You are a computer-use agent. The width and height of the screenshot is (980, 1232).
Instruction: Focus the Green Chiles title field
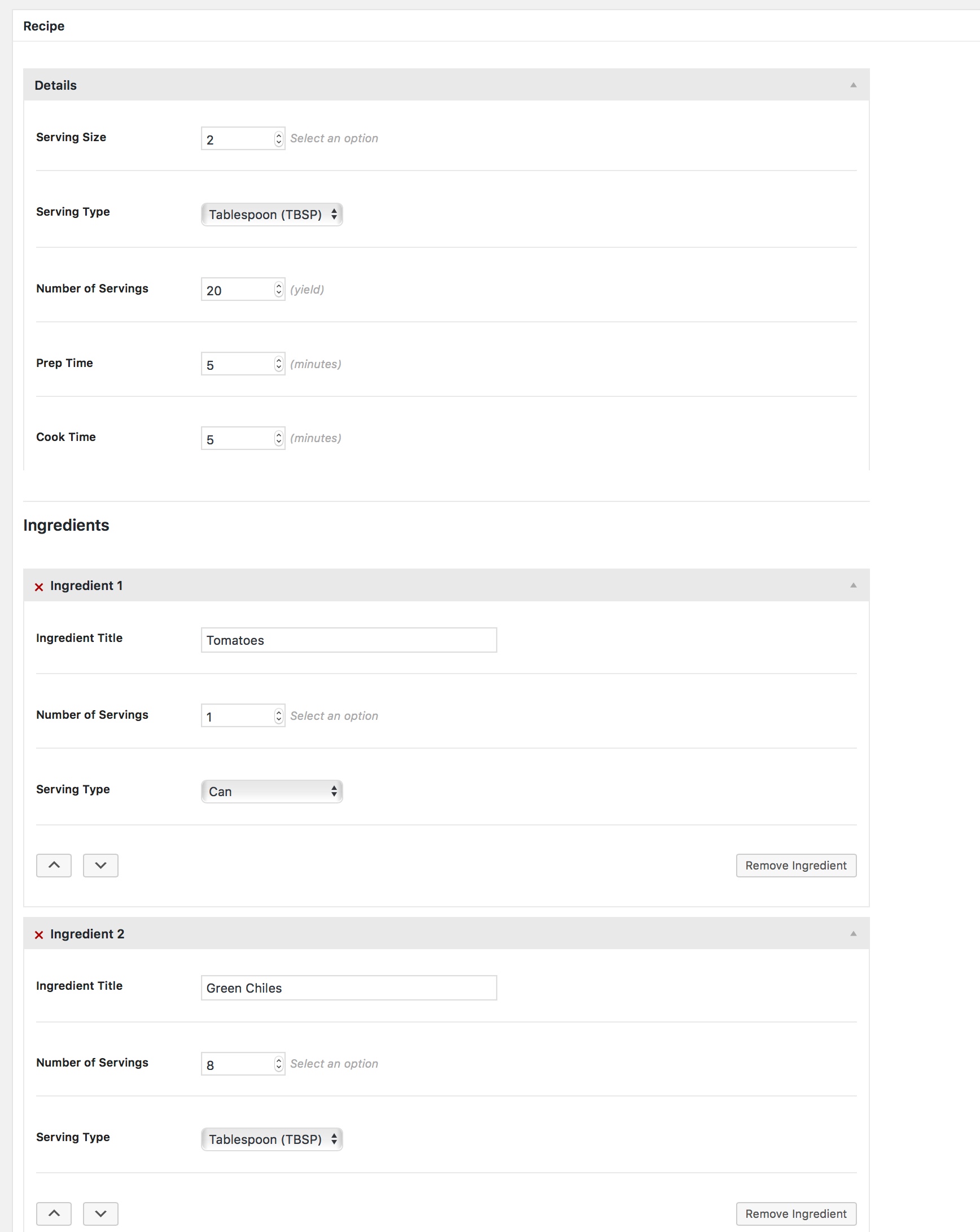click(x=348, y=988)
